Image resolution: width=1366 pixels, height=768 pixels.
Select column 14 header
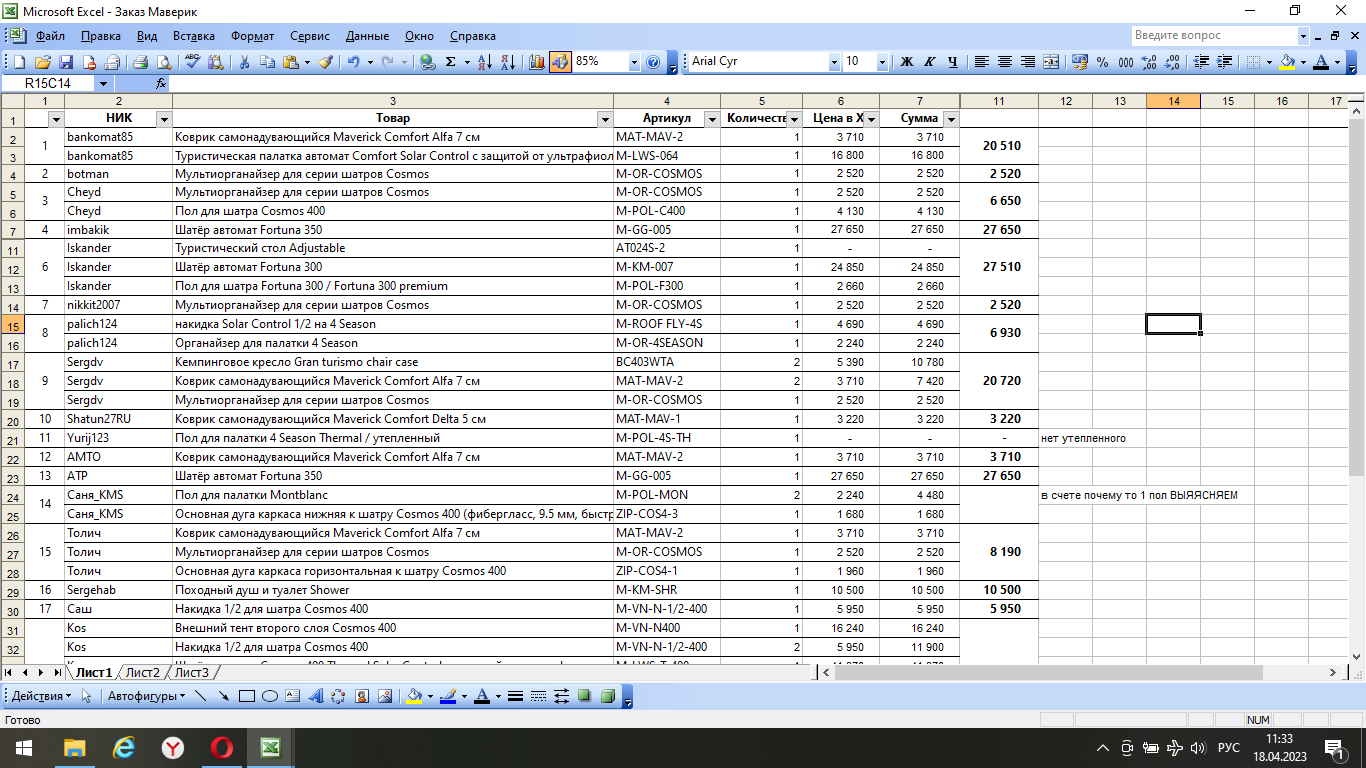coord(1173,101)
